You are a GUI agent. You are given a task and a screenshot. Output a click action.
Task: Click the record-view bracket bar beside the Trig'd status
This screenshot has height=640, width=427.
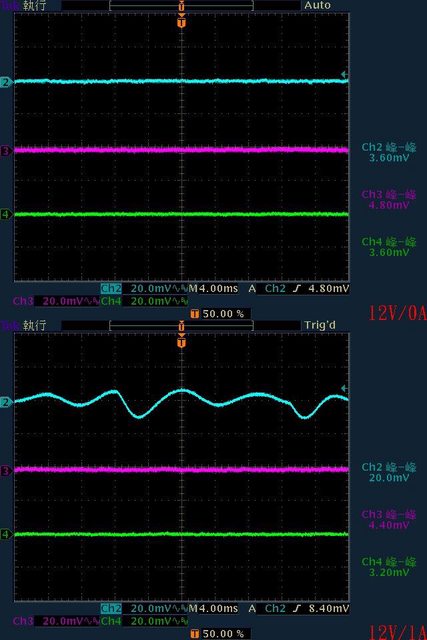tap(182, 325)
